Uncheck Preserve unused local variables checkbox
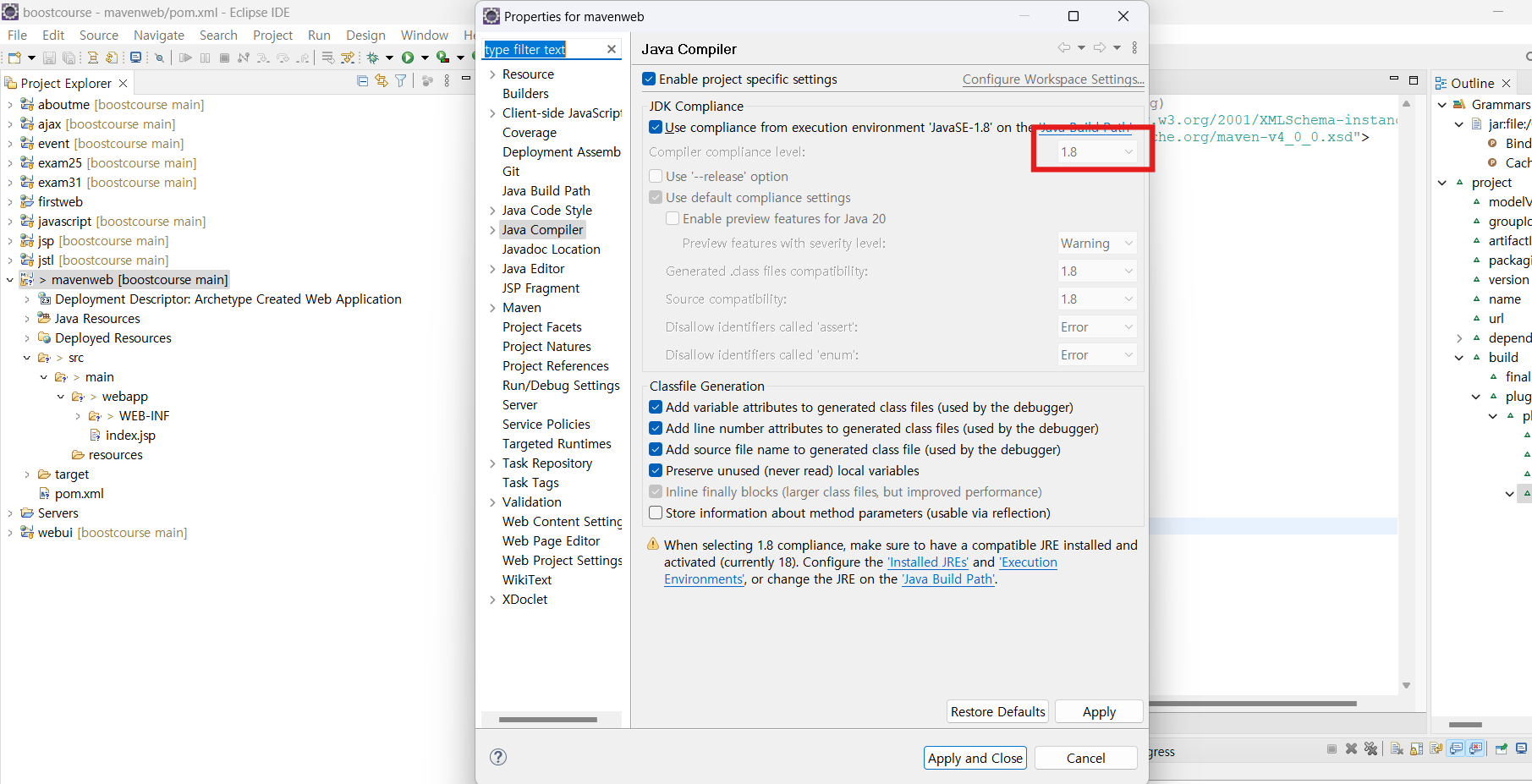The image size is (1532, 784). click(x=656, y=471)
